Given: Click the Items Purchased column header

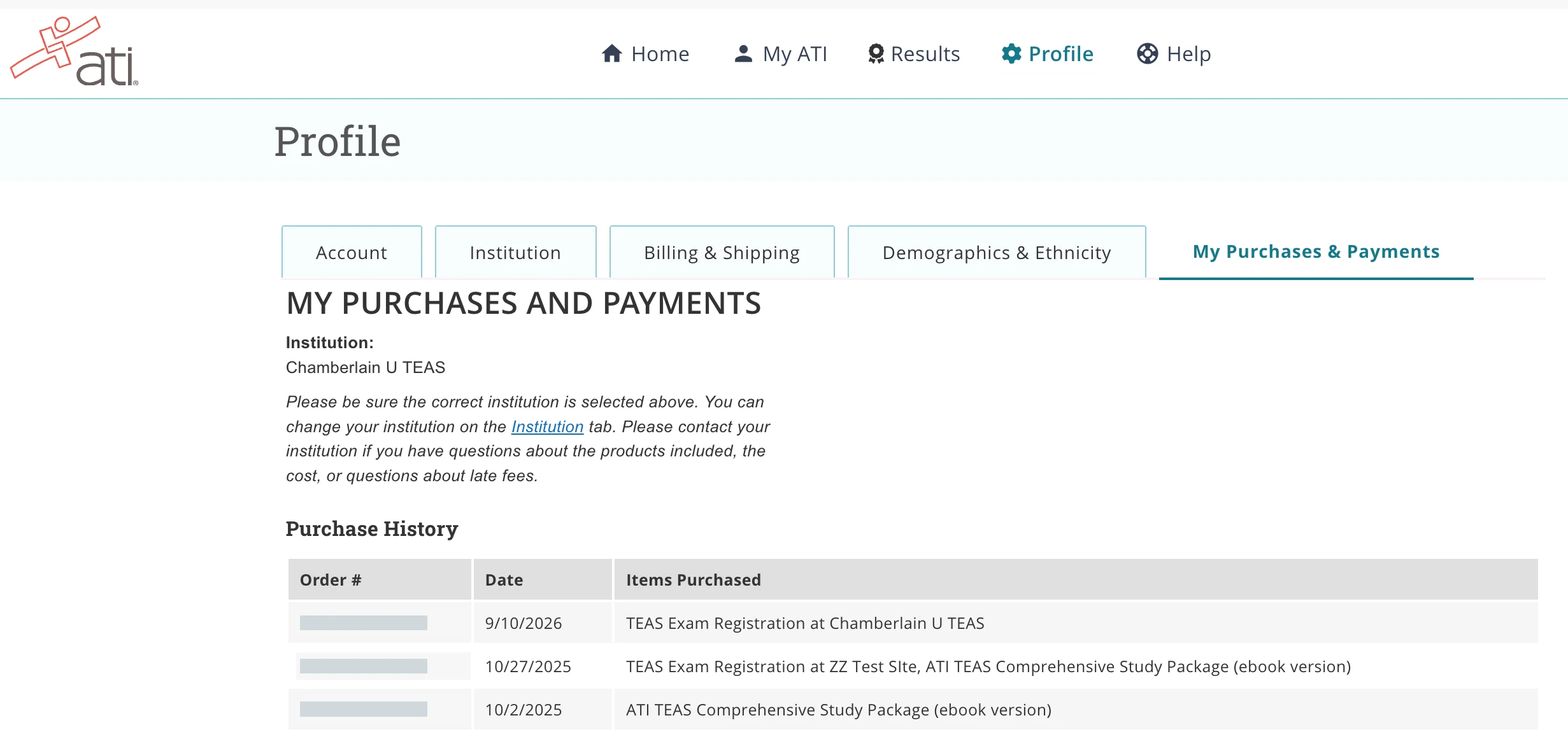Looking at the screenshot, I should point(1076,579).
